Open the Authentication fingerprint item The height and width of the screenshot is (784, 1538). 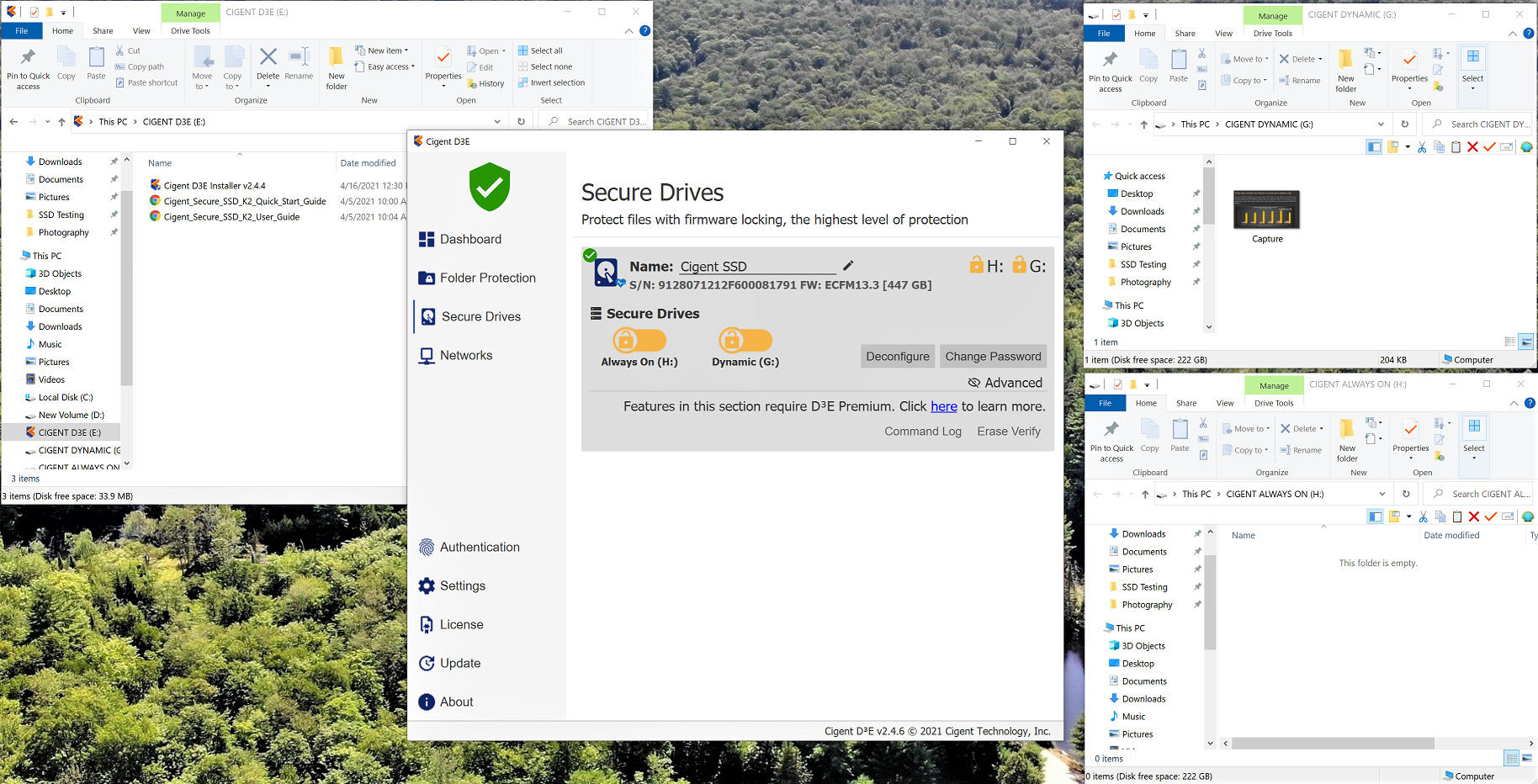(x=427, y=548)
